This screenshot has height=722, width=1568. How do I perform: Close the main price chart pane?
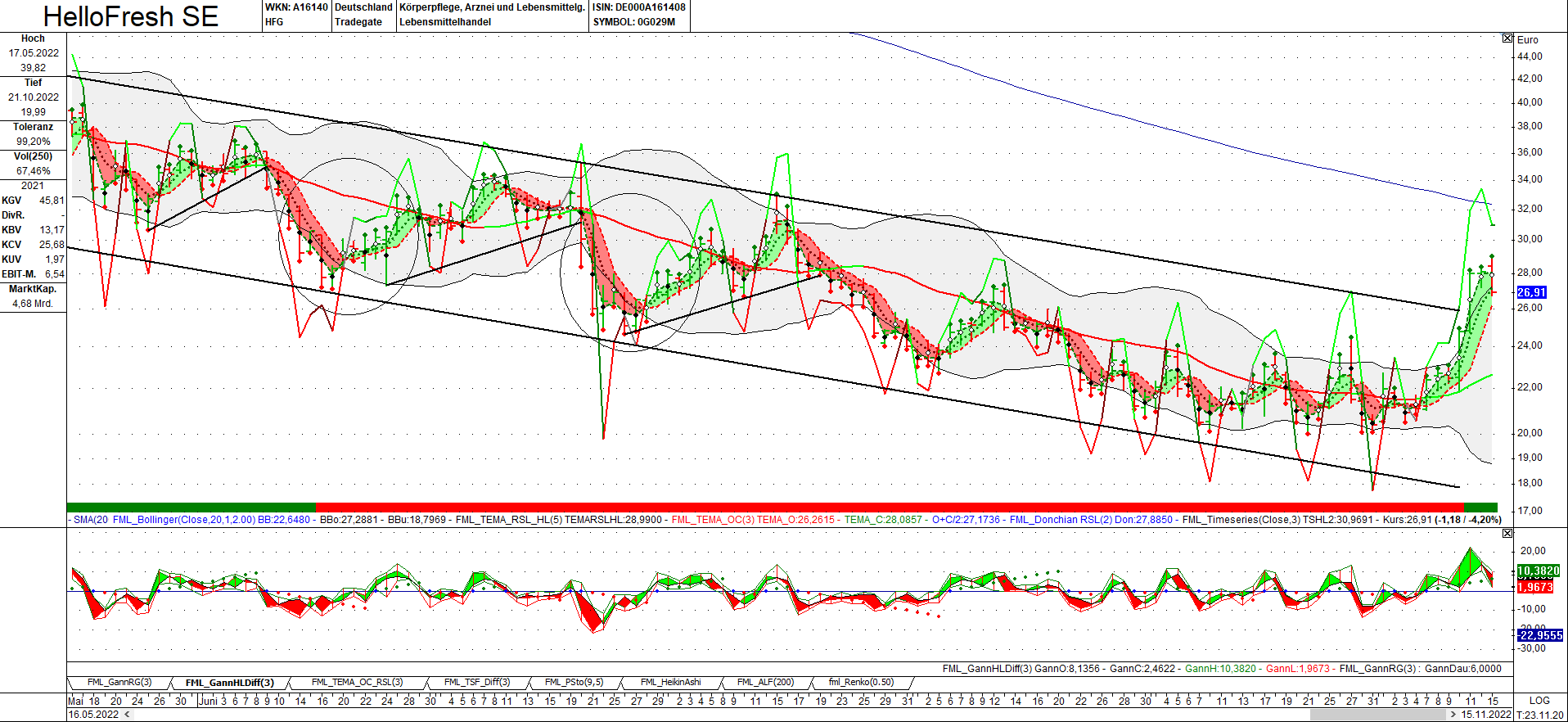(x=1507, y=38)
